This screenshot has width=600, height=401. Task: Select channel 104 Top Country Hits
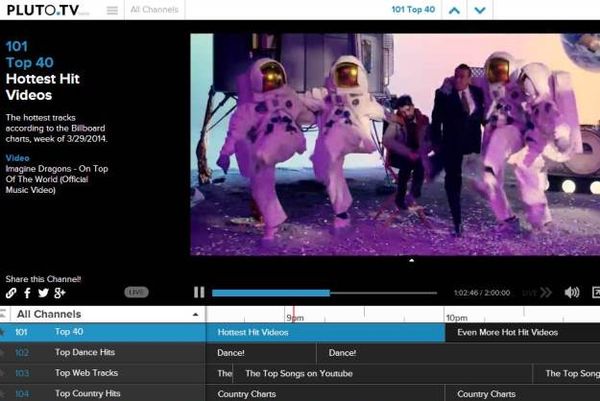click(103, 393)
